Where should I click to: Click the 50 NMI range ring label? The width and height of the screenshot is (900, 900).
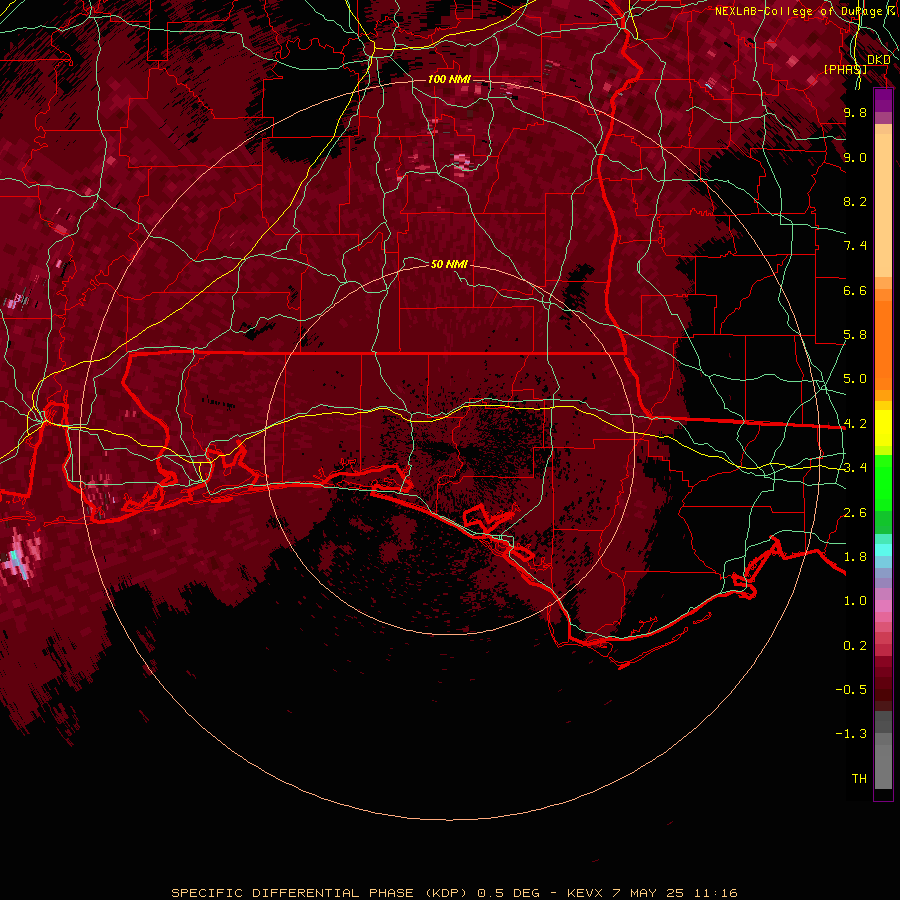point(449,264)
